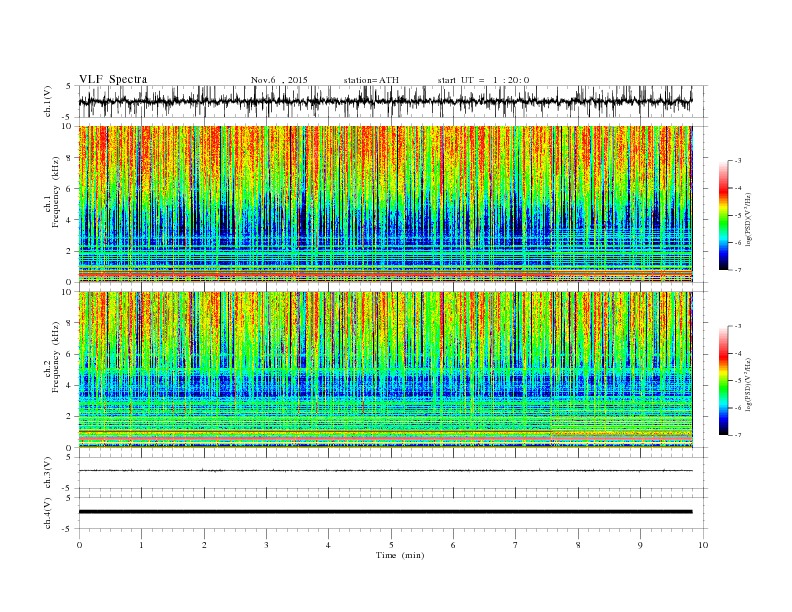792x612 pixels.
Task: Click the flat ch.3 voltage trace
Action: point(385,471)
